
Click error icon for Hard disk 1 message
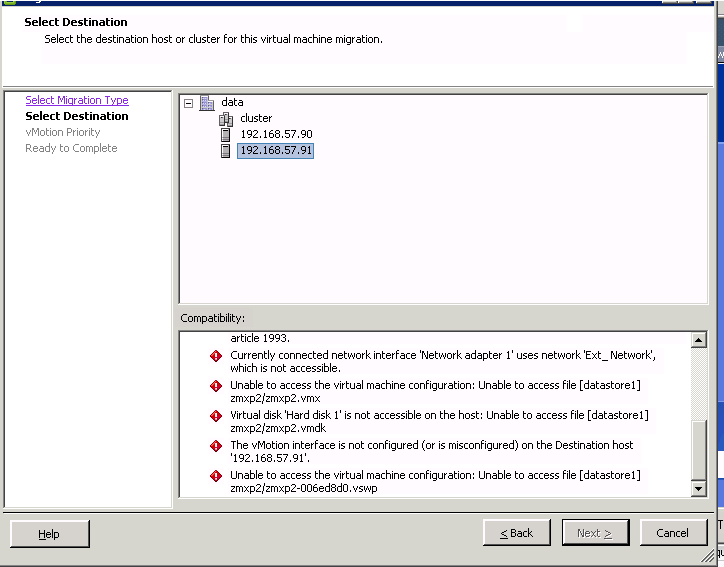(x=216, y=416)
